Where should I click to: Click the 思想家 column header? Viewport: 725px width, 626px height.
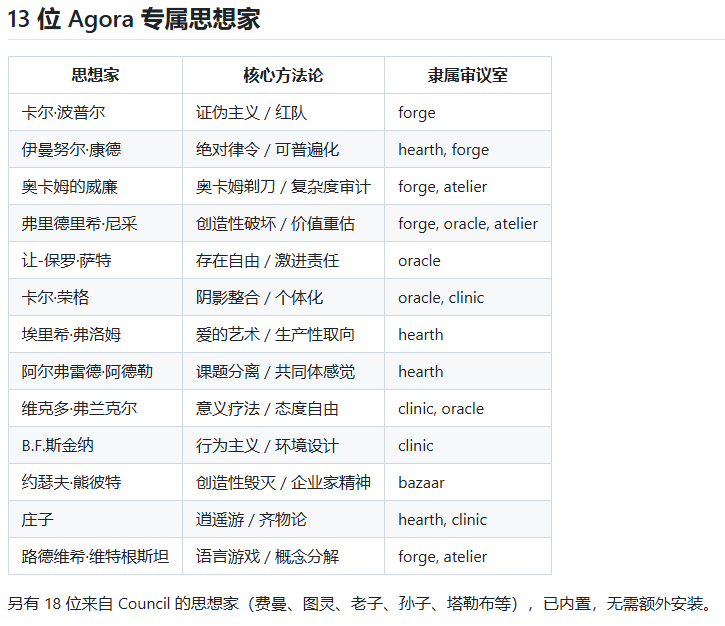point(95,75)
